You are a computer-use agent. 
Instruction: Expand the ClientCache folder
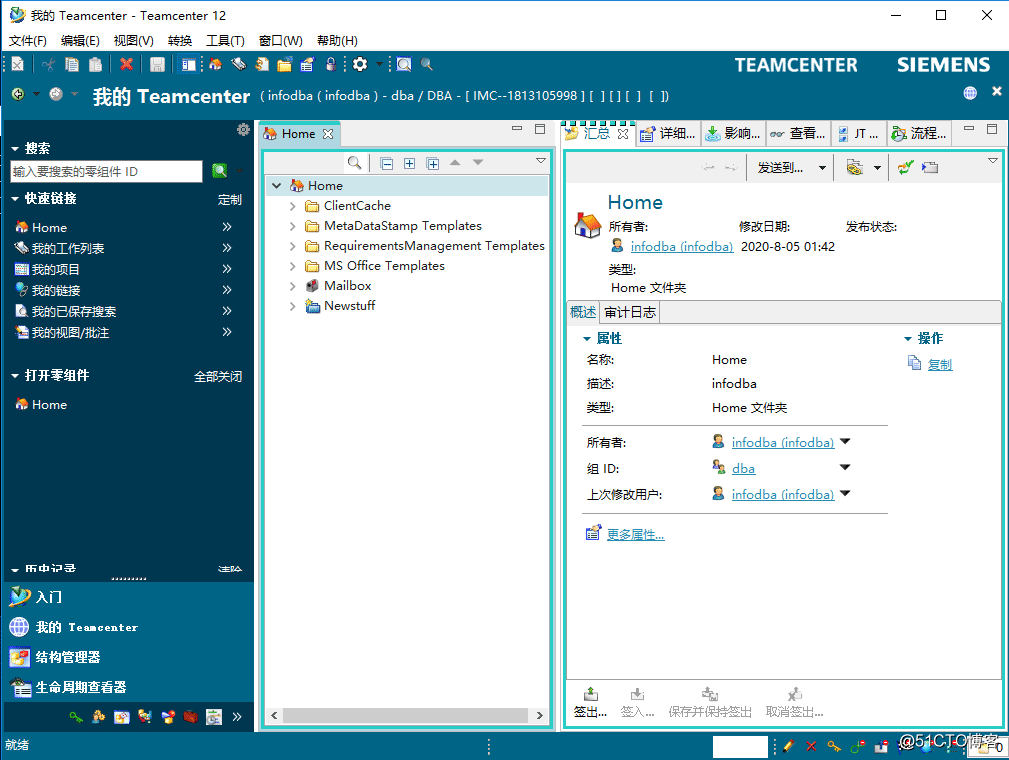point(293,206)
